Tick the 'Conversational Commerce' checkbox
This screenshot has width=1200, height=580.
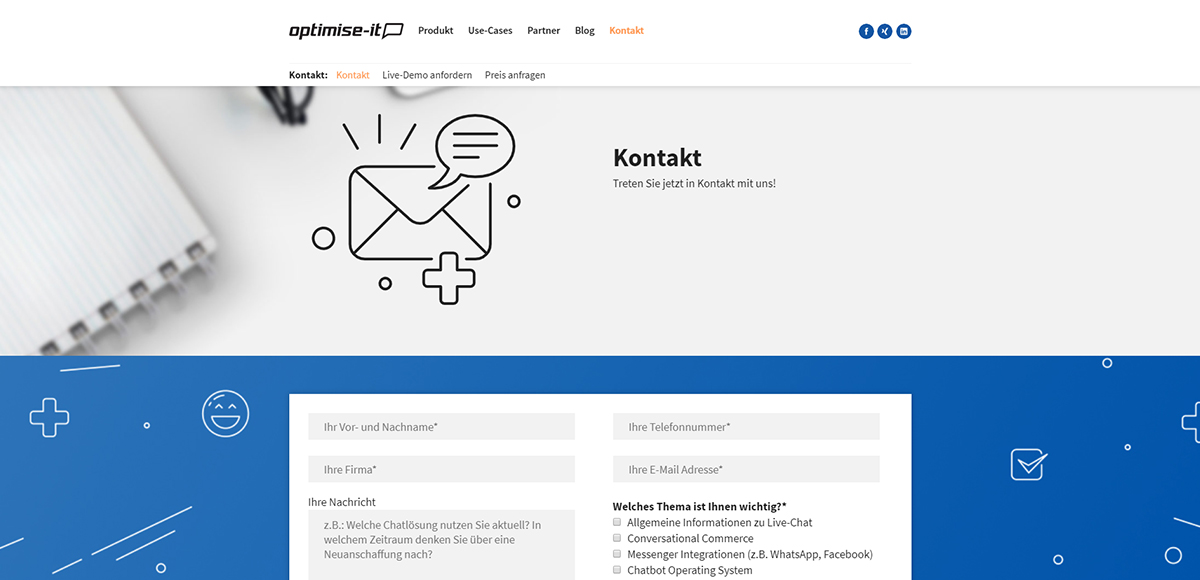tap(618, 538)
